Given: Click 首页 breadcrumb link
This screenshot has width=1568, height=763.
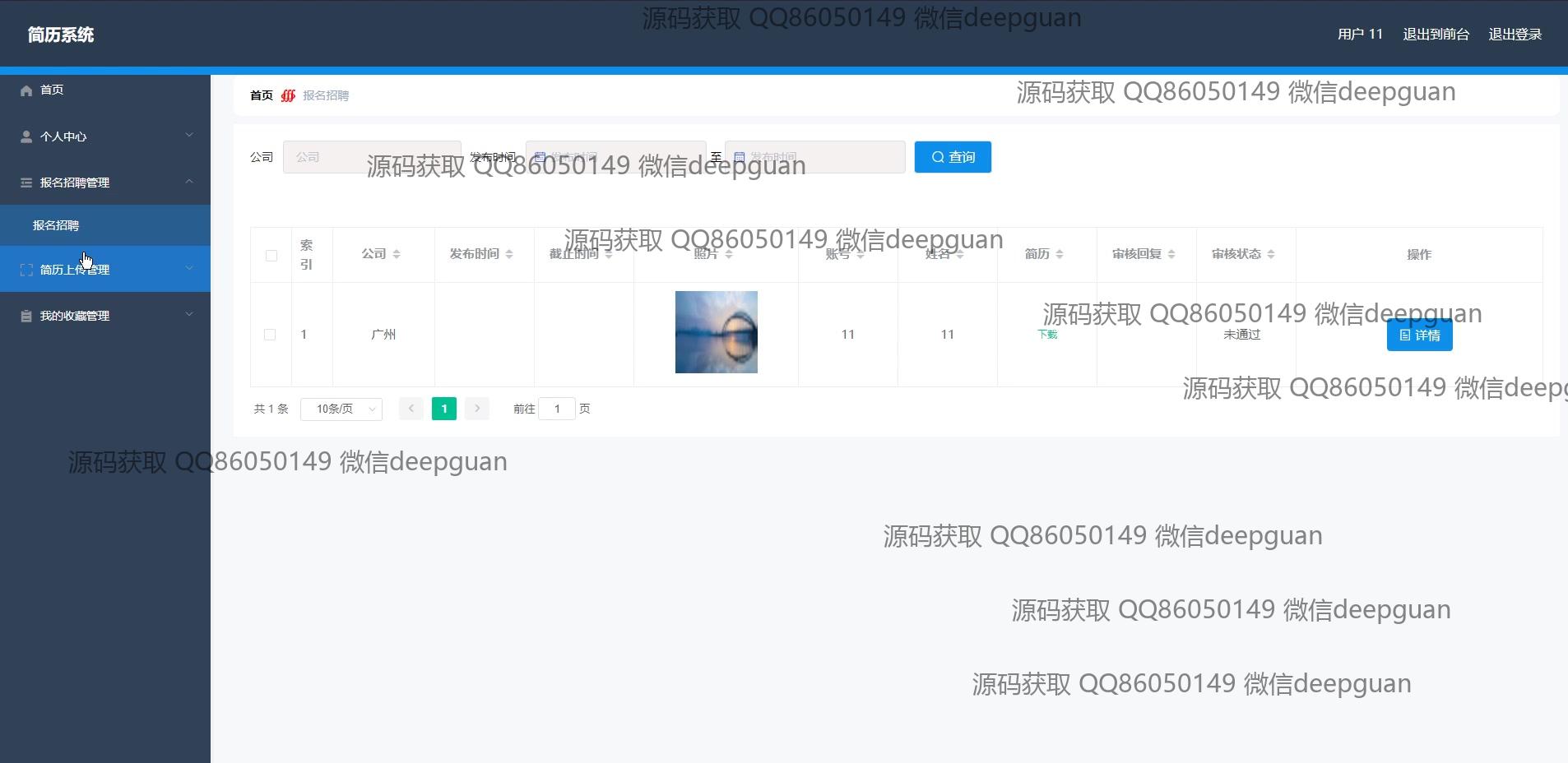Looking at the screenshot, I should 262,95.
